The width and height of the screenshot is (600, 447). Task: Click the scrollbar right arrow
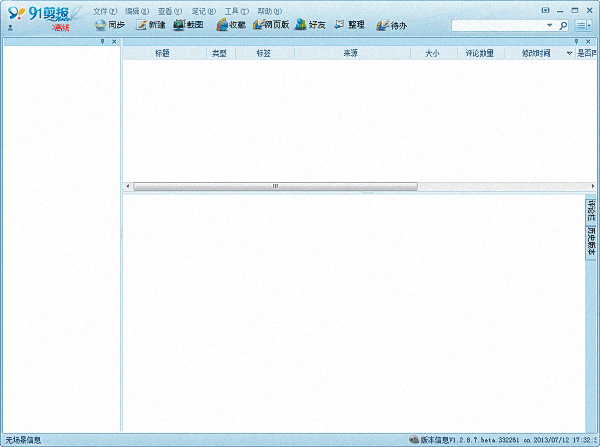click(x=593, y=186)
